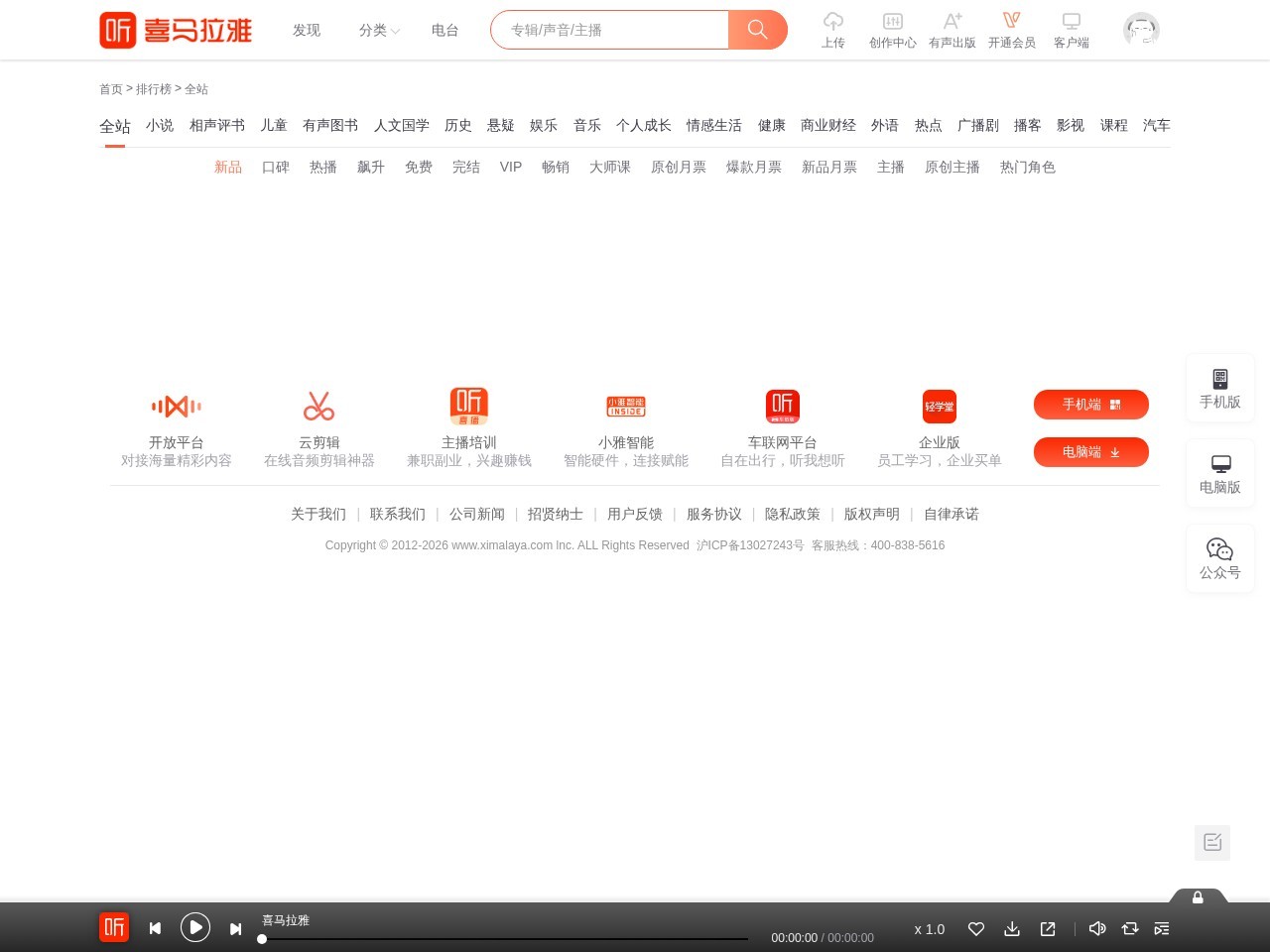The width and height of the screenshot is (1270, 952).
Task: Open 云剪辑 scissors icon
Action: [x=319, y=407]
